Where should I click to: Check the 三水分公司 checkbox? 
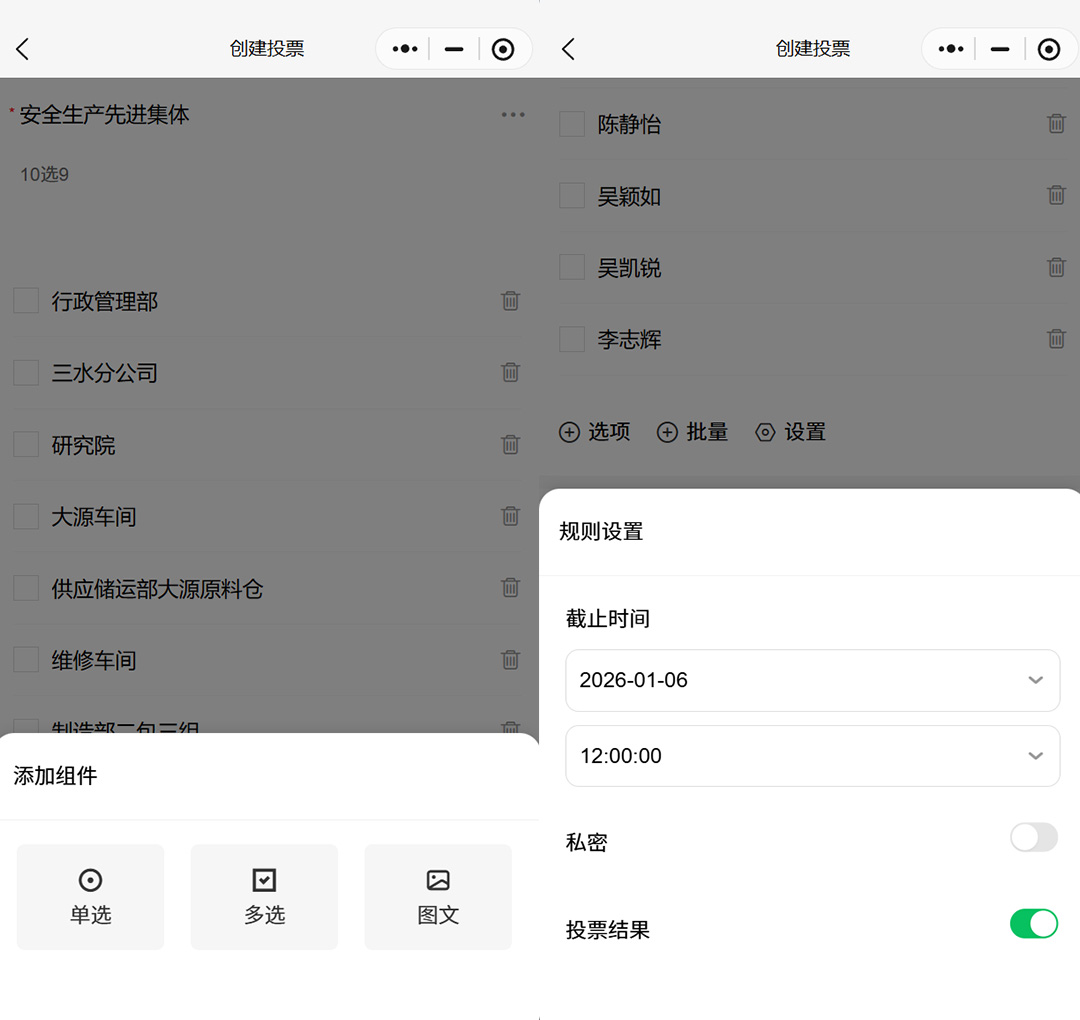pyautogui.click(x=26, y=373)
